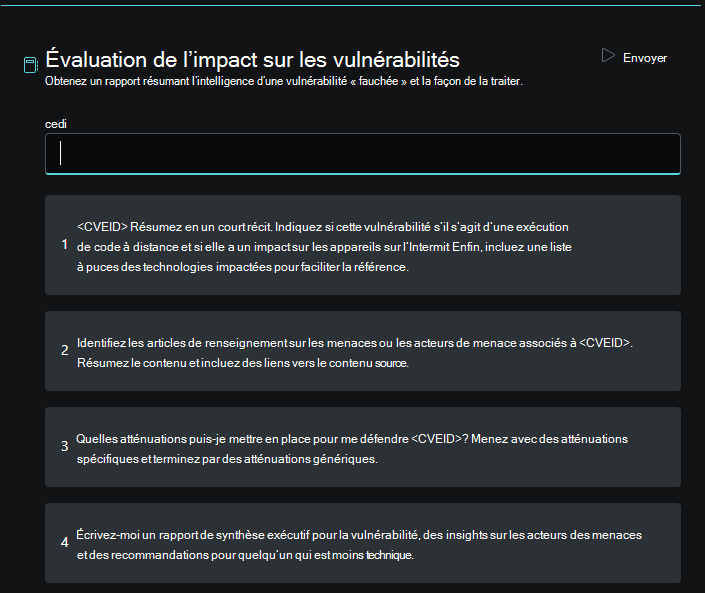Click the step number 3 marker
The height and width of the screenshot is (593, 705).
click(x=64, y=447)
